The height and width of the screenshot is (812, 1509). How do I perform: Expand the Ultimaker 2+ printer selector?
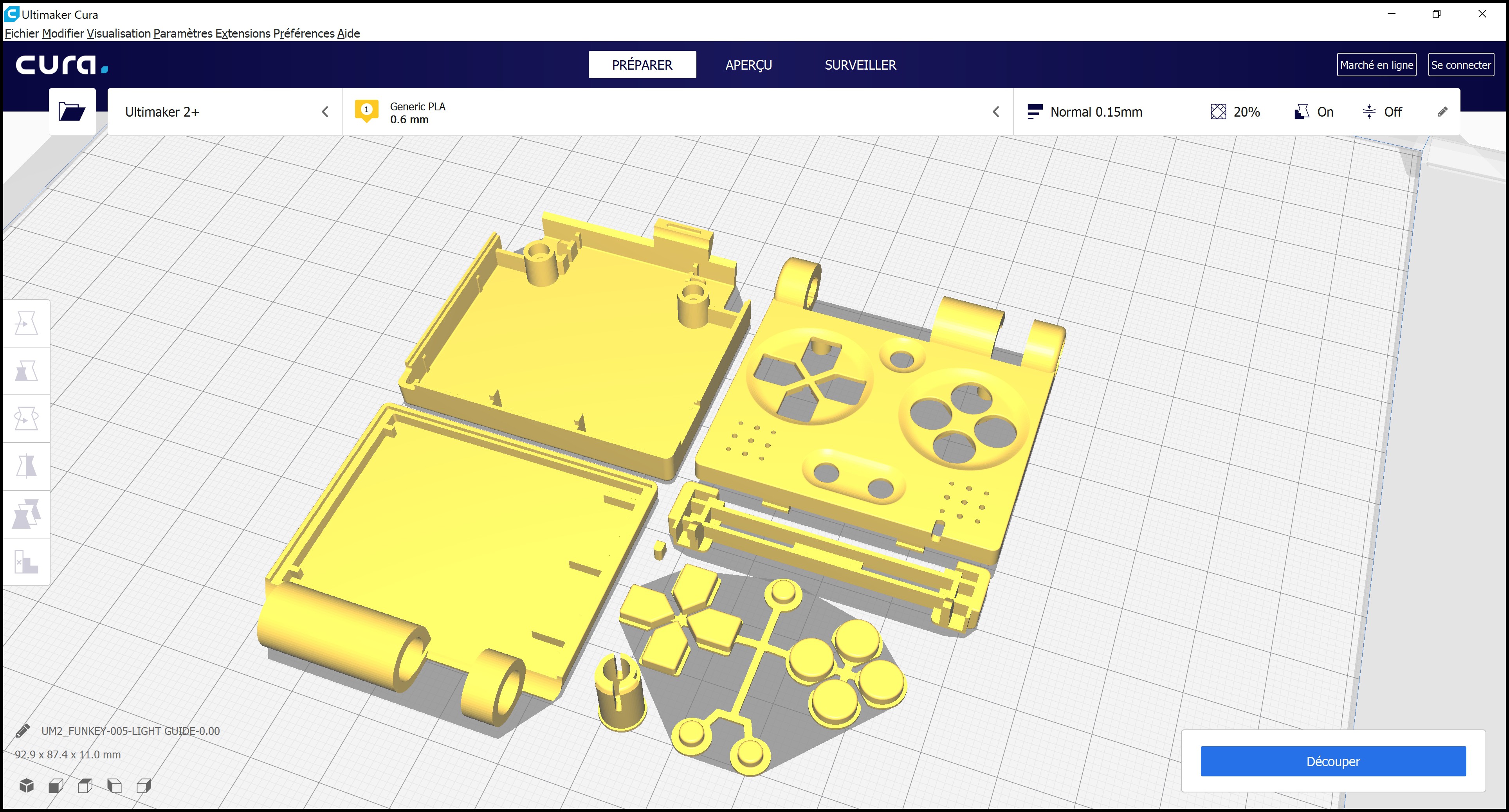point(225,112)
